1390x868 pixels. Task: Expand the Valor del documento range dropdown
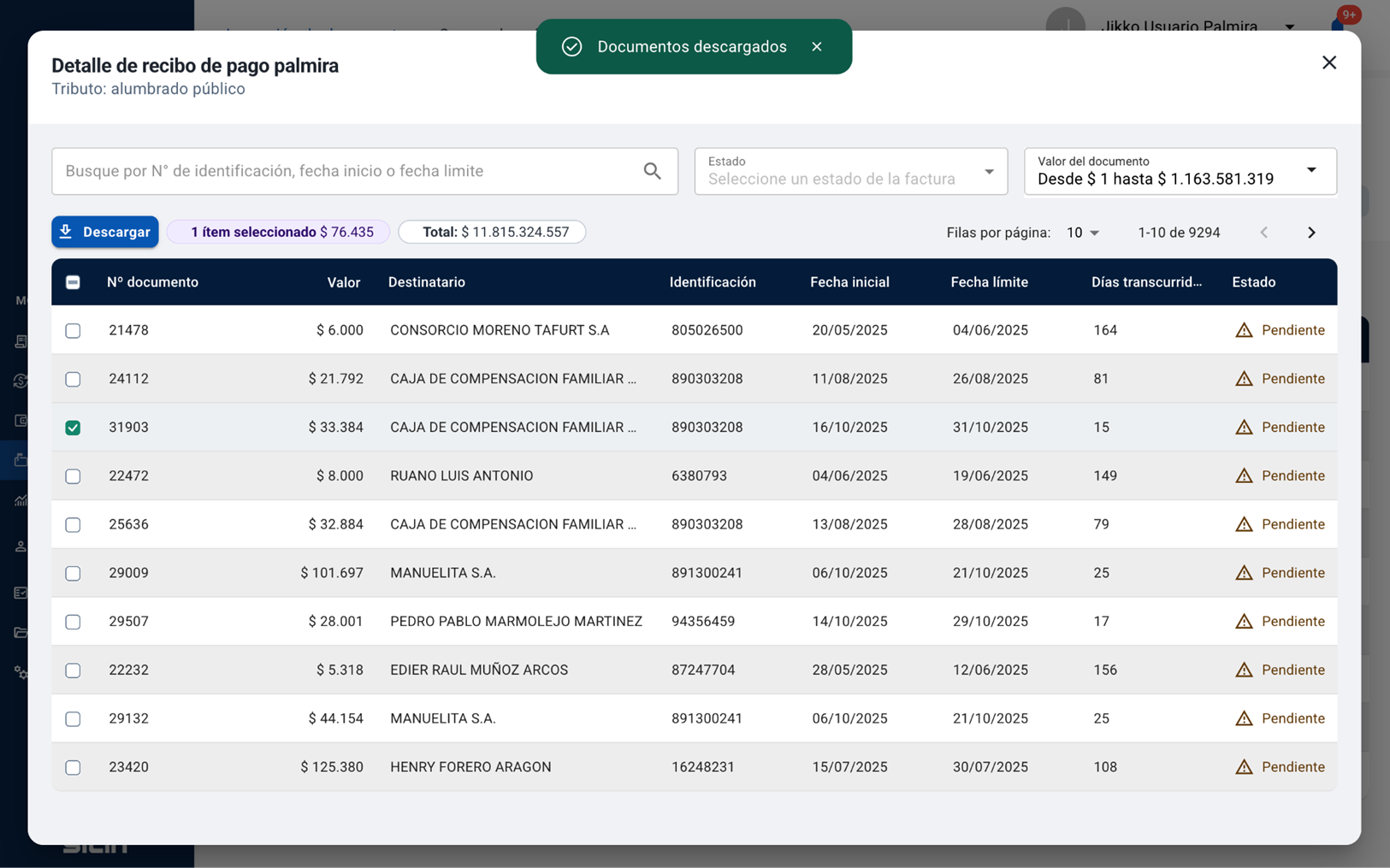coord(1180,171)
